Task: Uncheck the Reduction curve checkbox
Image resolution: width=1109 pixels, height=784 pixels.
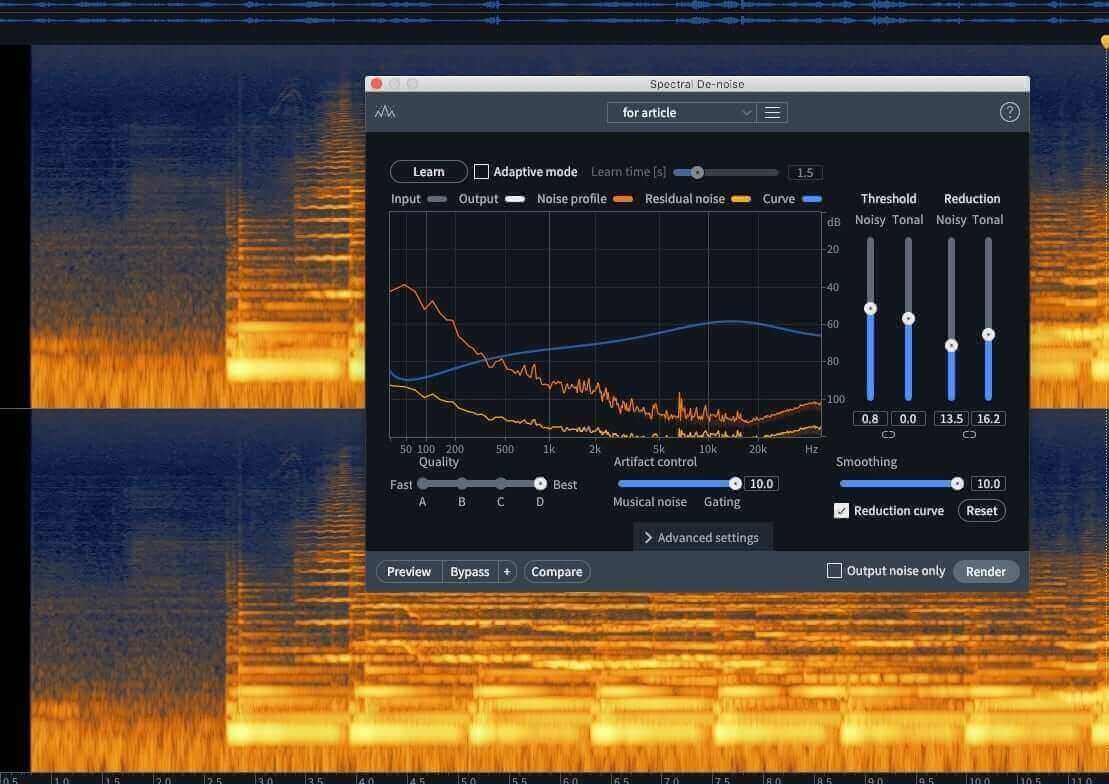Action: [841, 511]
